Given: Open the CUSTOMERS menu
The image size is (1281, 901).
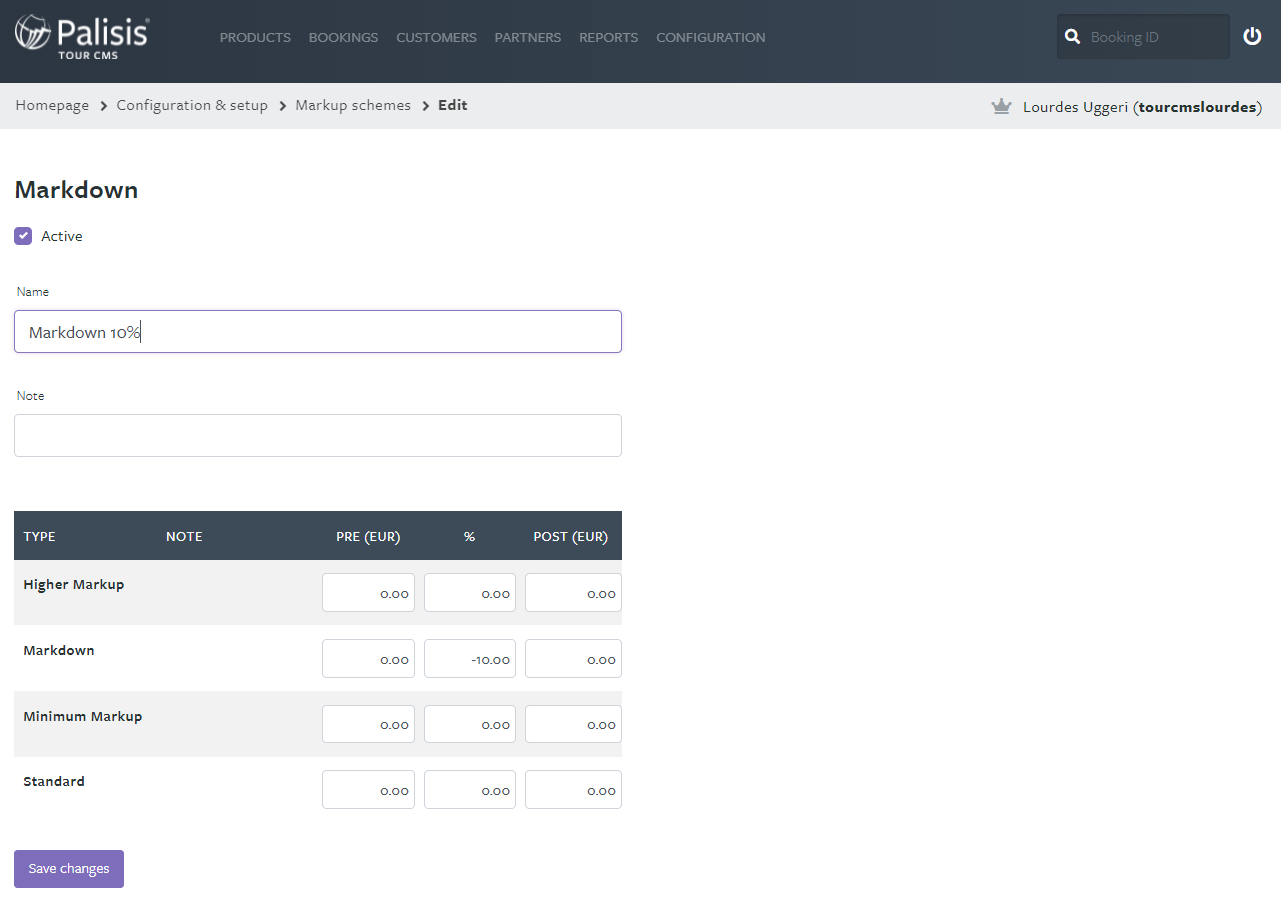Looking at the screenshot, I should coord(436,37).
